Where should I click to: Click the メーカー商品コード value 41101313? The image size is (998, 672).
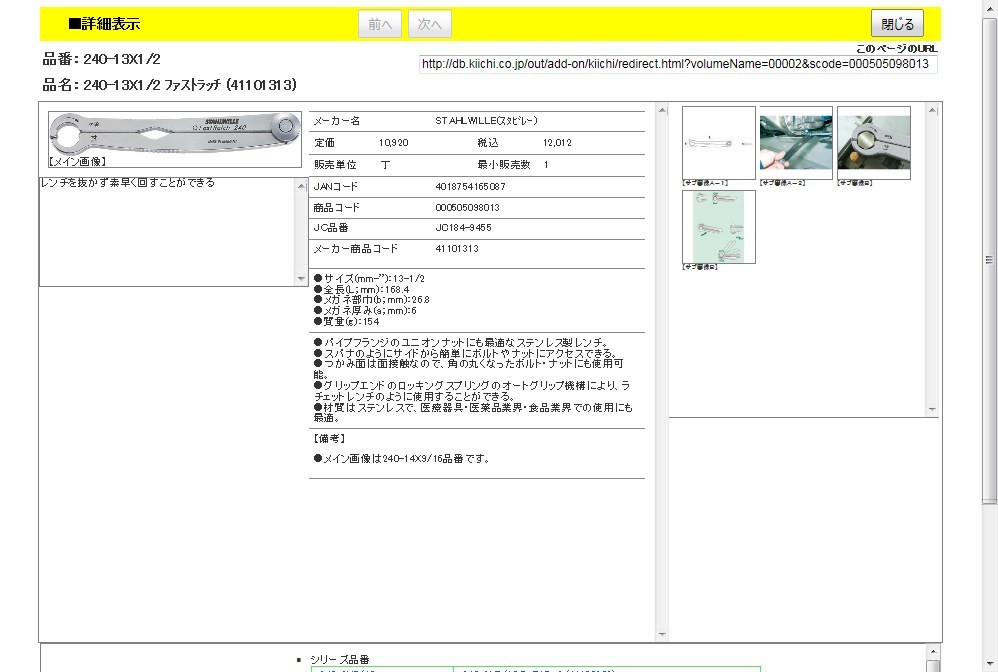click(x=457, y=249)
